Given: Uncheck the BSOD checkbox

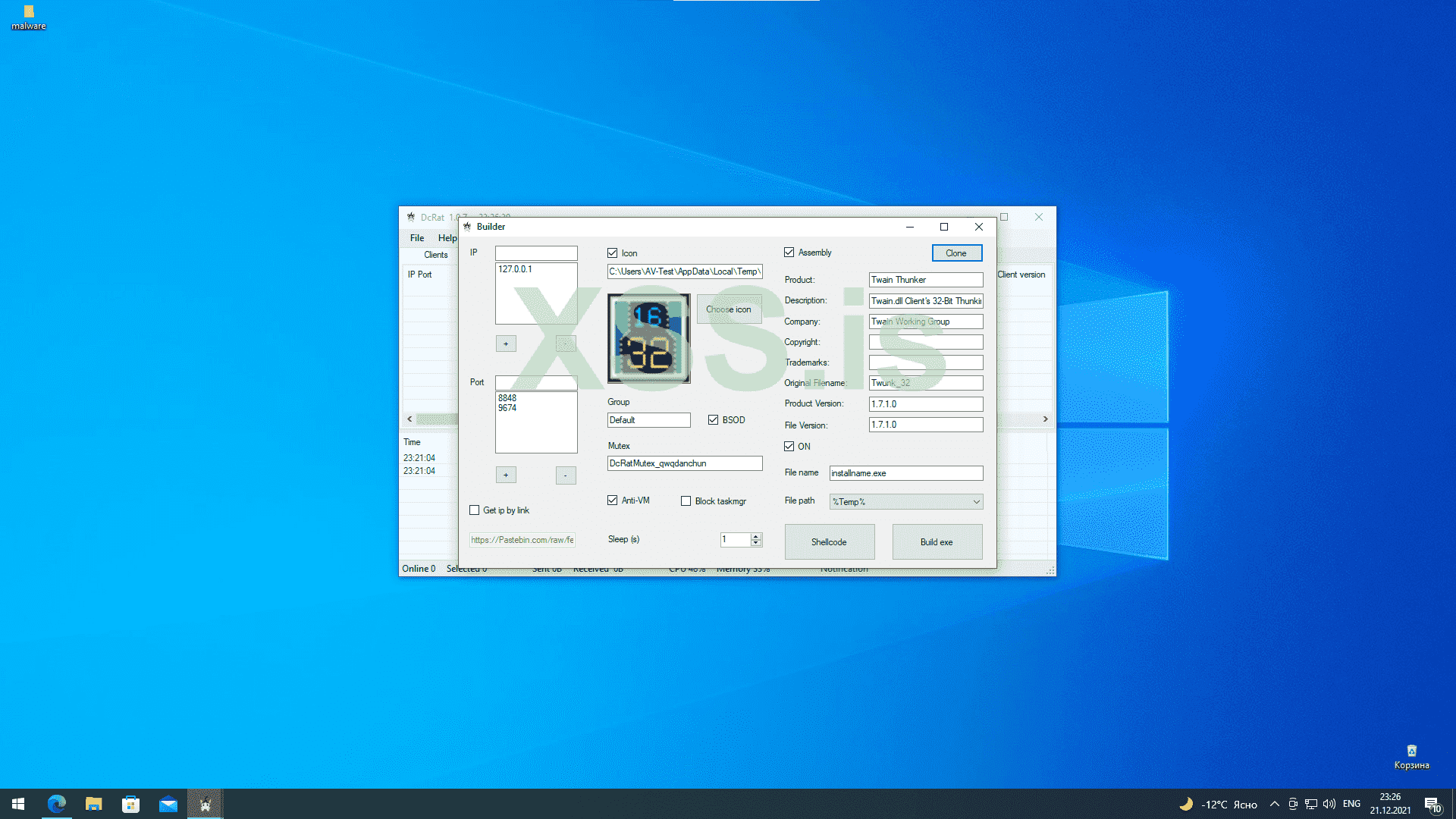Looking at the screenshot, I should click(713, 420).
